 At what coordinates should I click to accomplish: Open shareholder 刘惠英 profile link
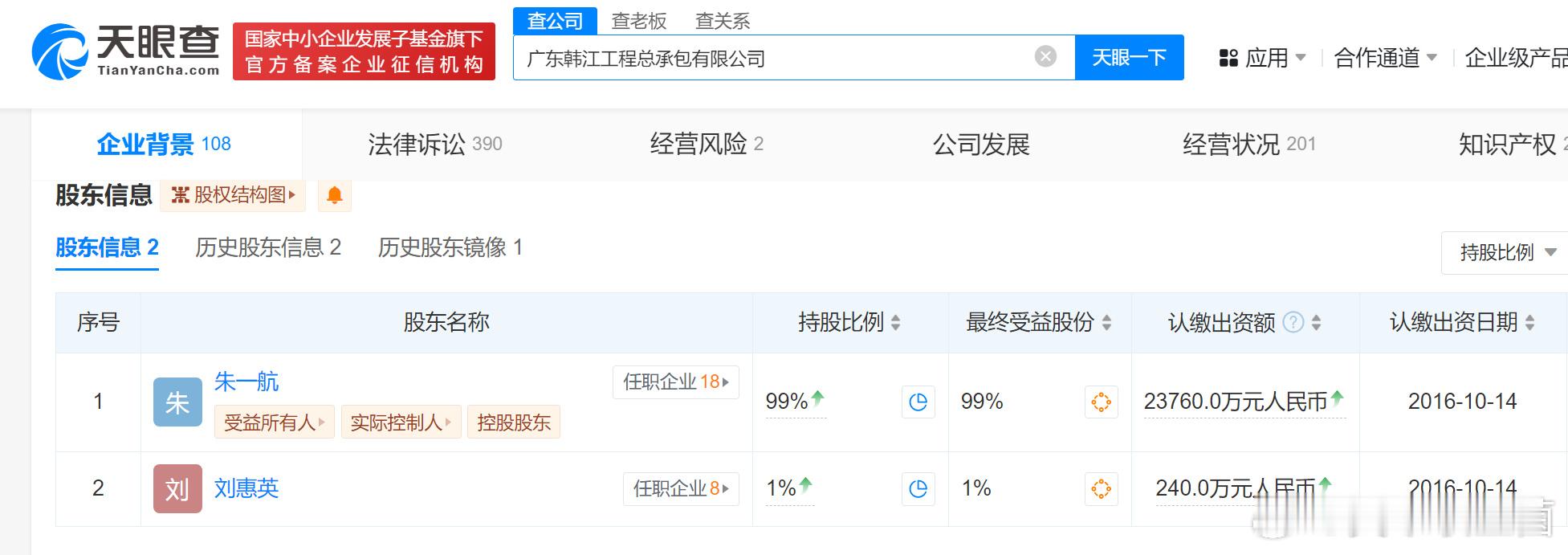pyautogui.click(x=246, y=488)
